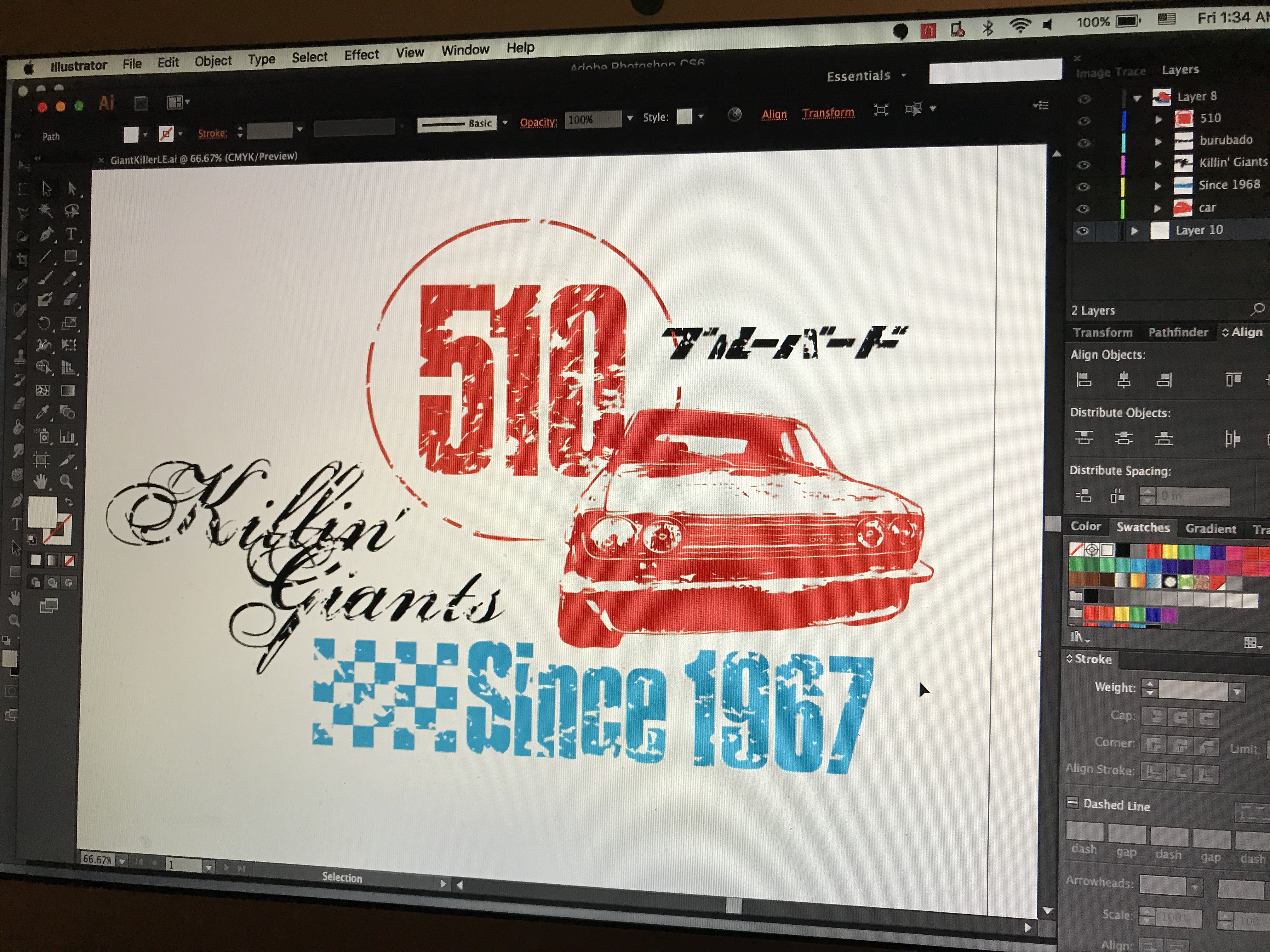Viewport: 1270px width, 952px height.
Task: Open the Window menu
Action: pyautogui.click(x=465, y=50)
